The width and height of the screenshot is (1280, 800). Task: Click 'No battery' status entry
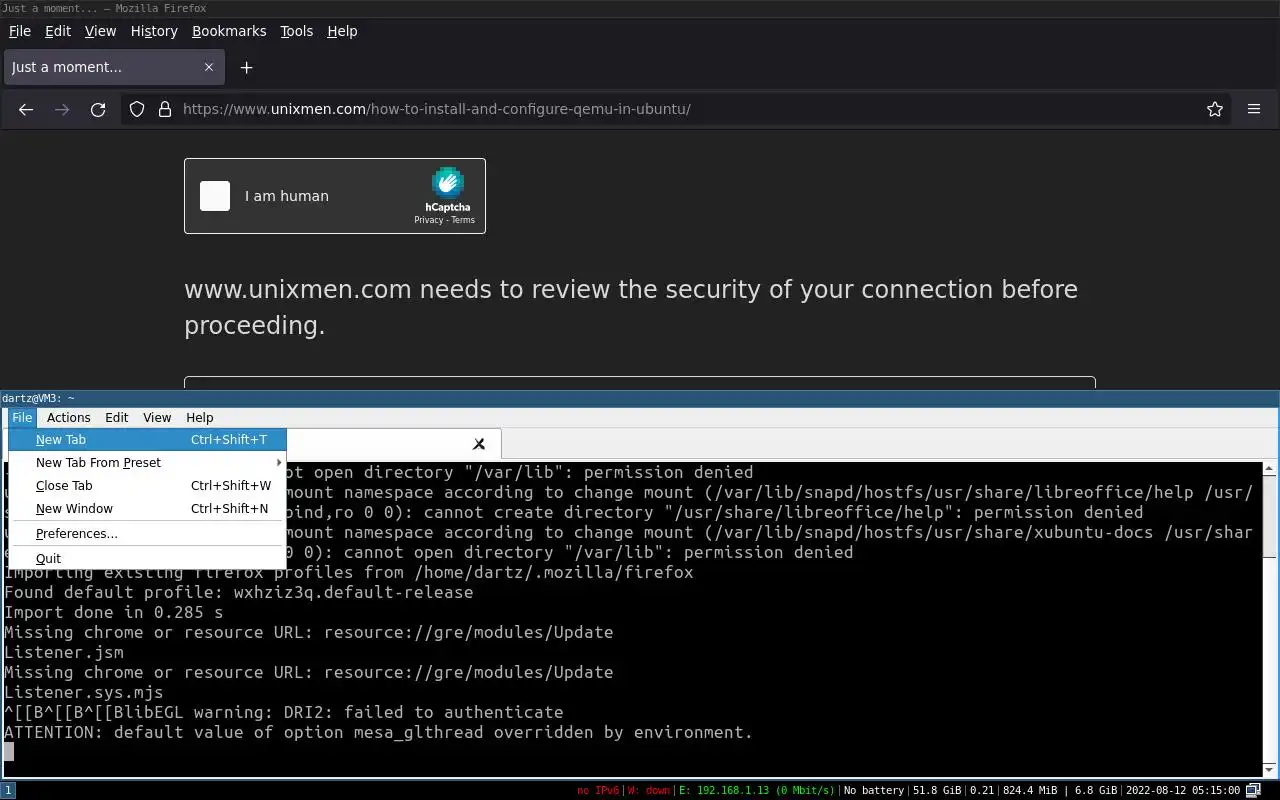[875, 790]
